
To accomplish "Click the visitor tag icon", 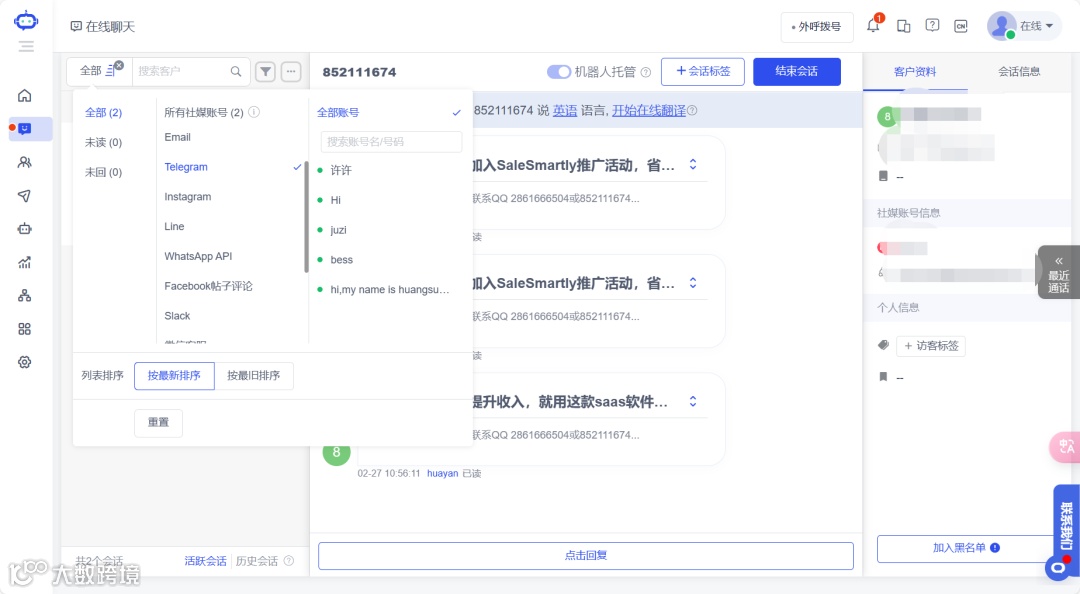I will [x=884, y=345].
